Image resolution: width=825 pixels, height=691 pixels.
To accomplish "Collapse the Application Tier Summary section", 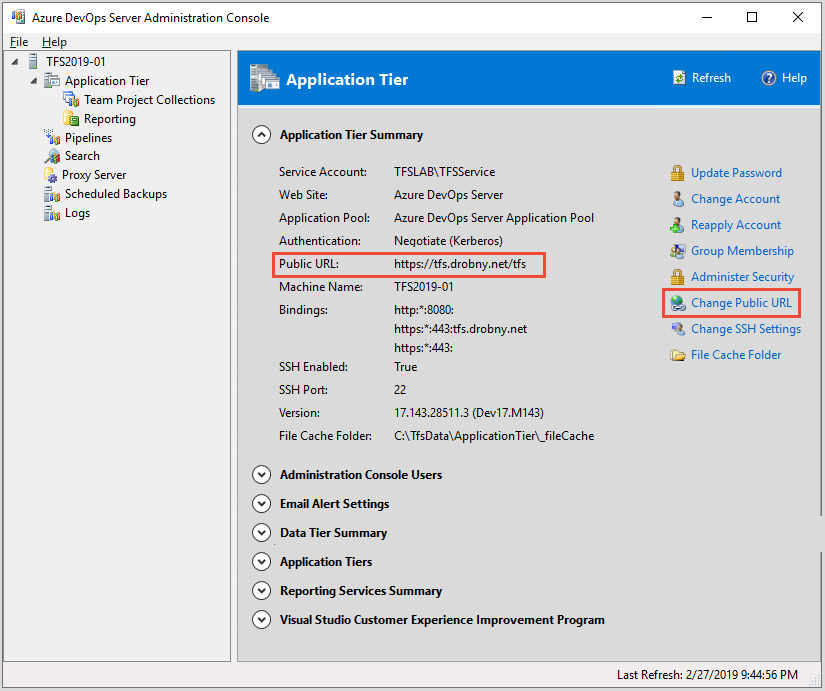I will 261,134.
